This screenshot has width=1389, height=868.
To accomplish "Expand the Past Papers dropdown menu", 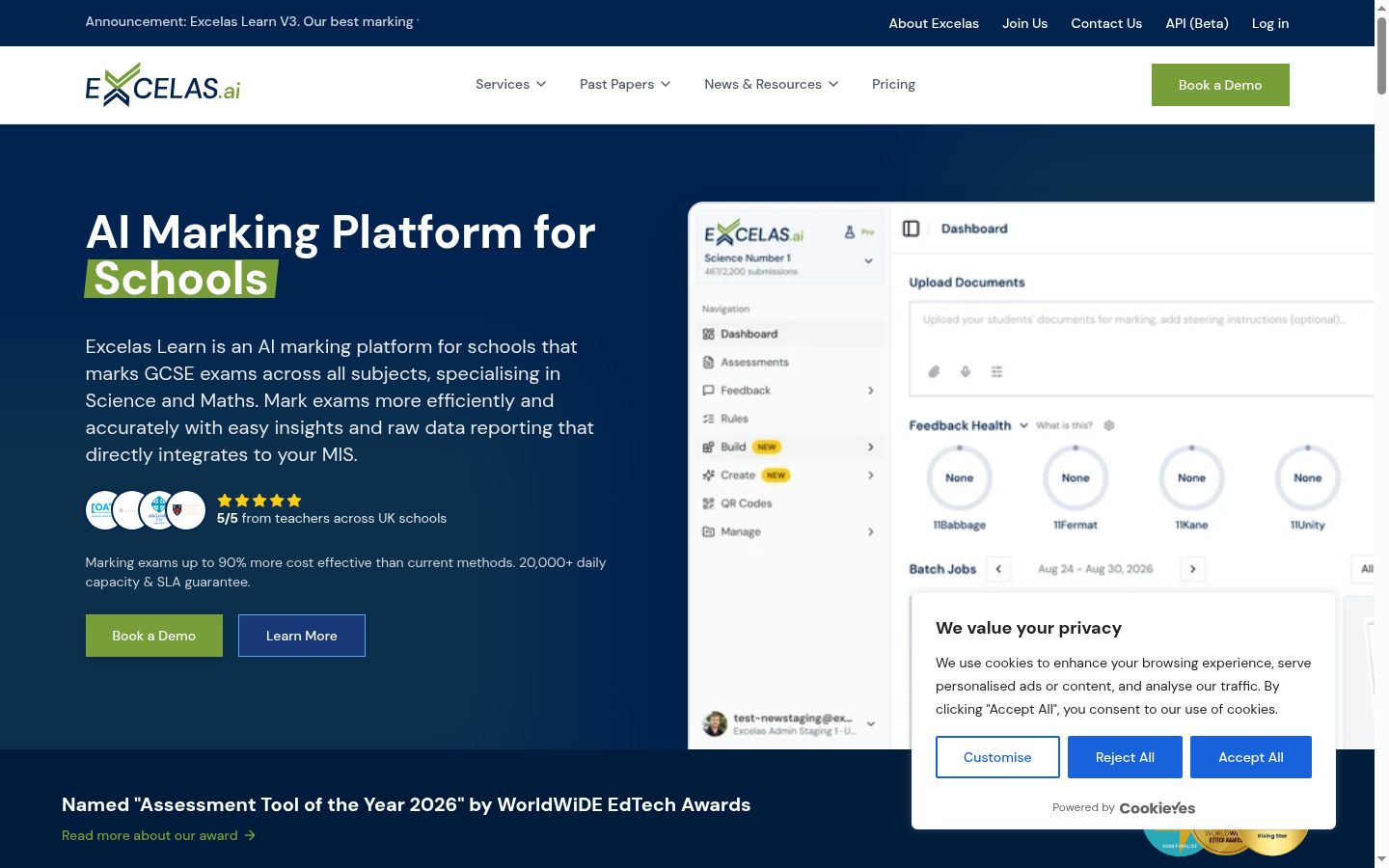I will click(x=625, y=85).
